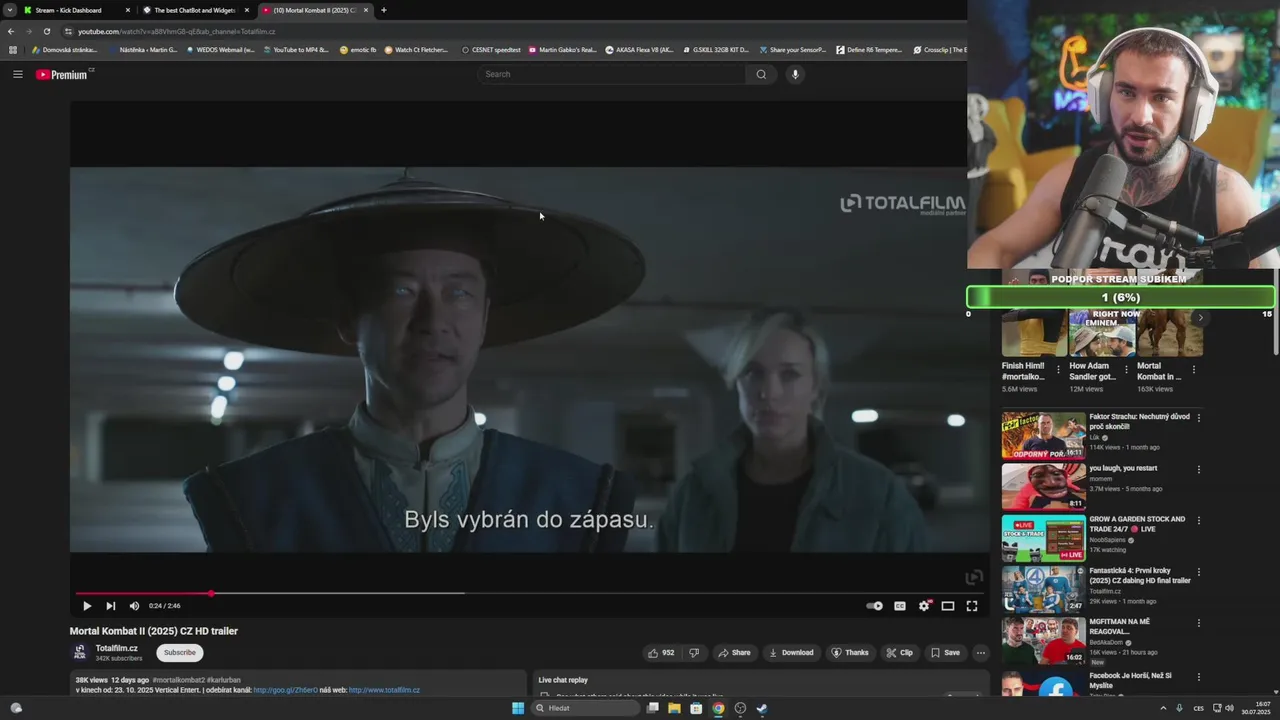
Task: Create a clip with the Clip button
Action: pyautogui.click(x=900, y=653)
